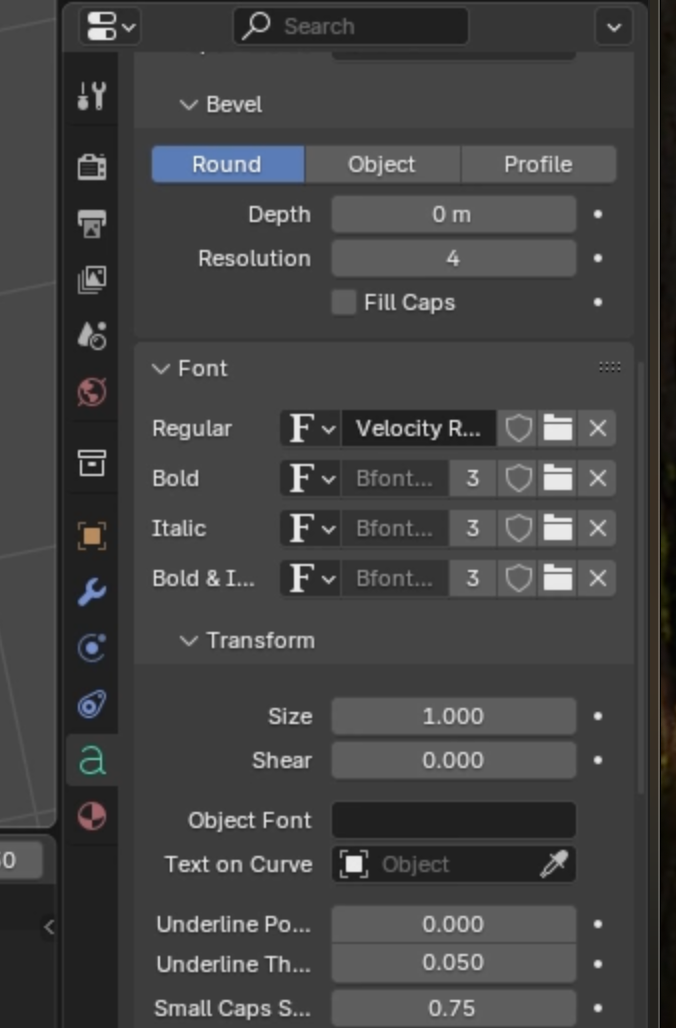Click the Size value field 1.000
Viewport: 676px width, 1028px height.
(454, 716)
